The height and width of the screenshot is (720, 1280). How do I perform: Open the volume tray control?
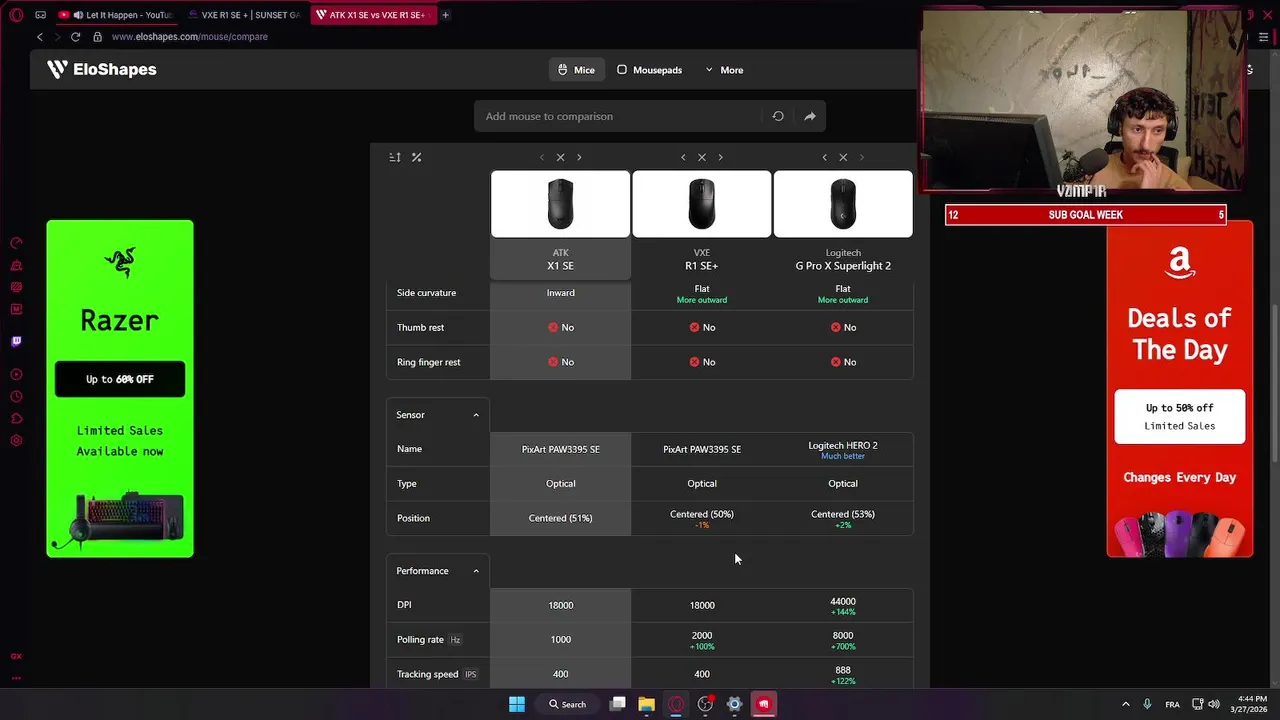tap(1214, 704)
